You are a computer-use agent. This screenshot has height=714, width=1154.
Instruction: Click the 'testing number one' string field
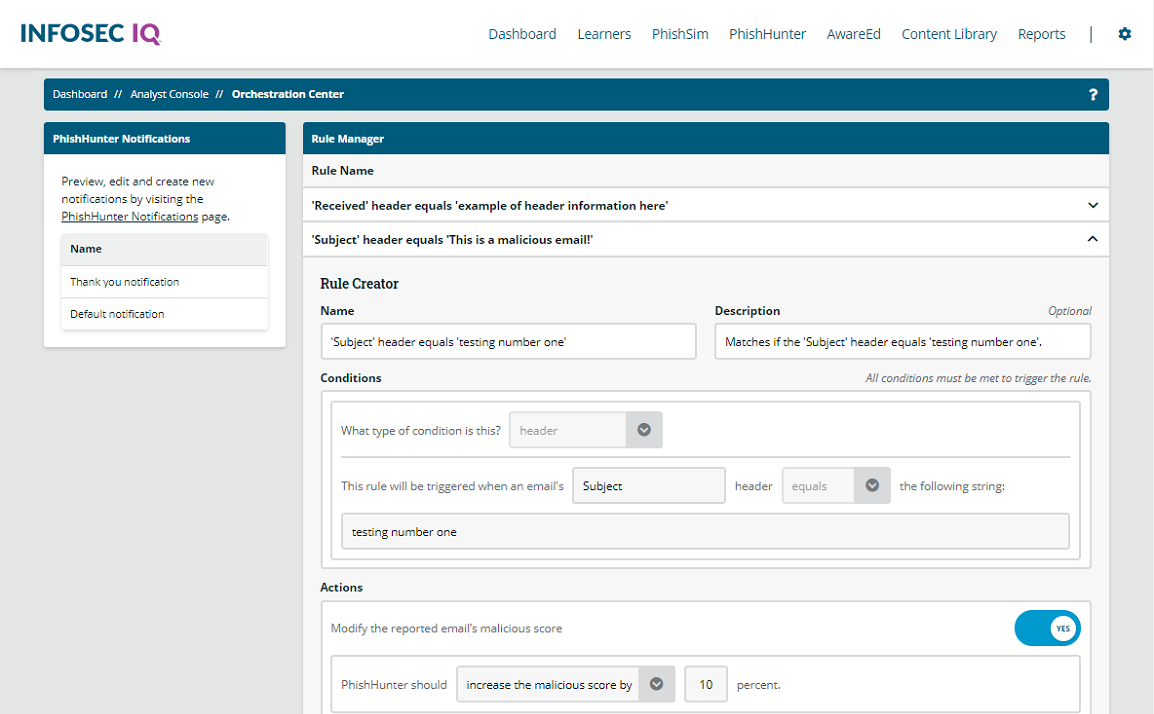tap(705, 532)
